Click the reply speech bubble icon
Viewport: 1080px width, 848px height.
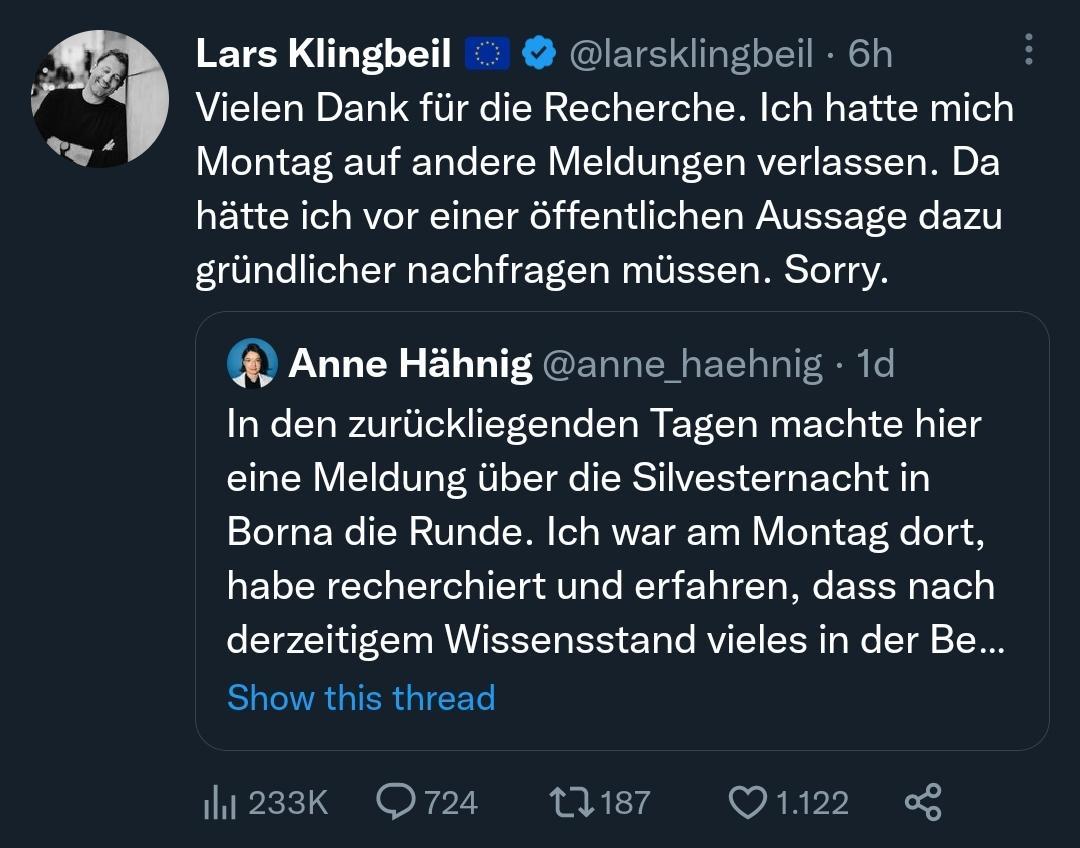(x=397, y=802)
